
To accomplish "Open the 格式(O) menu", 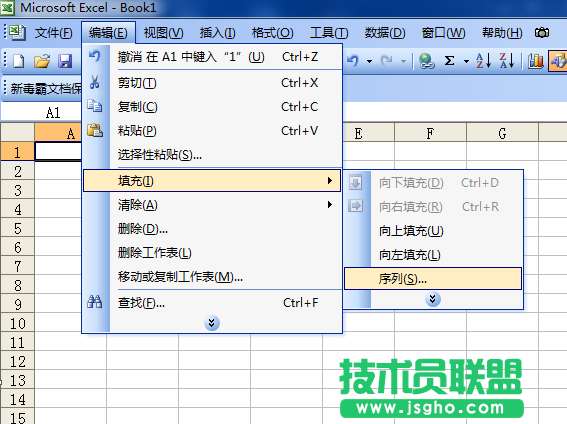I will click(x=272, y=33).
